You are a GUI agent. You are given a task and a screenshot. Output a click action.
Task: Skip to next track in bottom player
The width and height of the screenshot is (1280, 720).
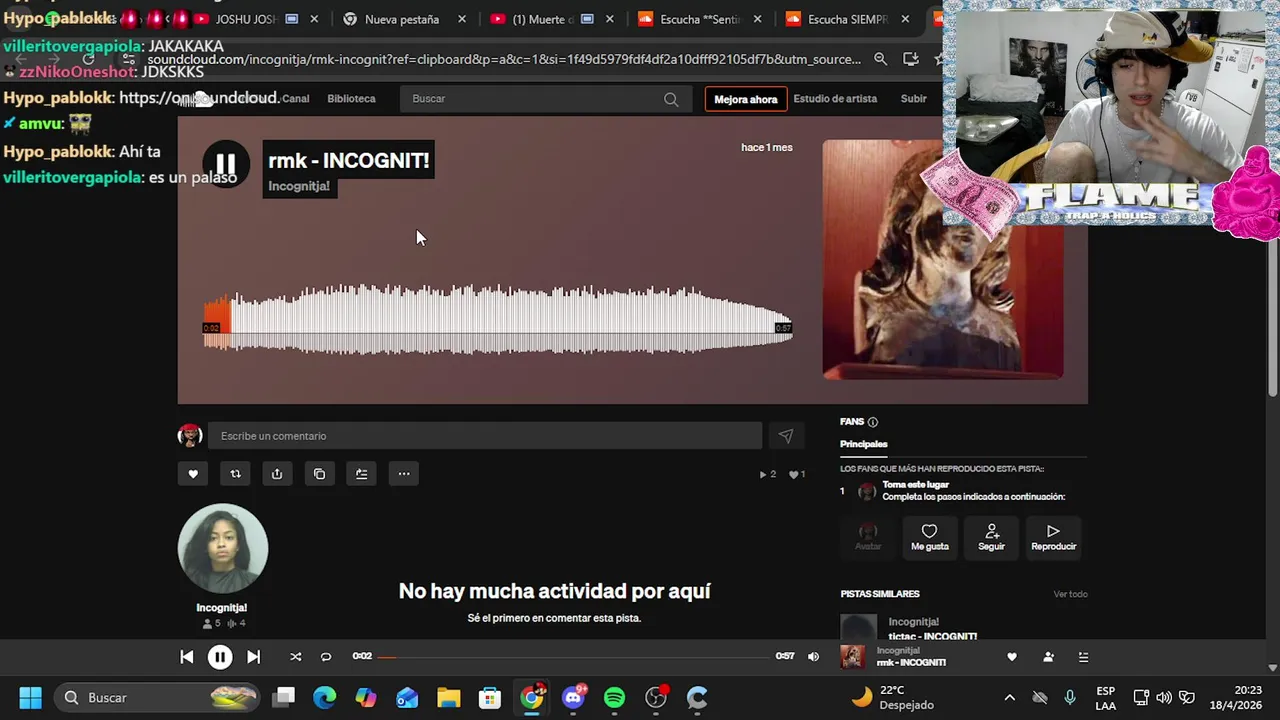pyautogui.click(x=253, y=657)
